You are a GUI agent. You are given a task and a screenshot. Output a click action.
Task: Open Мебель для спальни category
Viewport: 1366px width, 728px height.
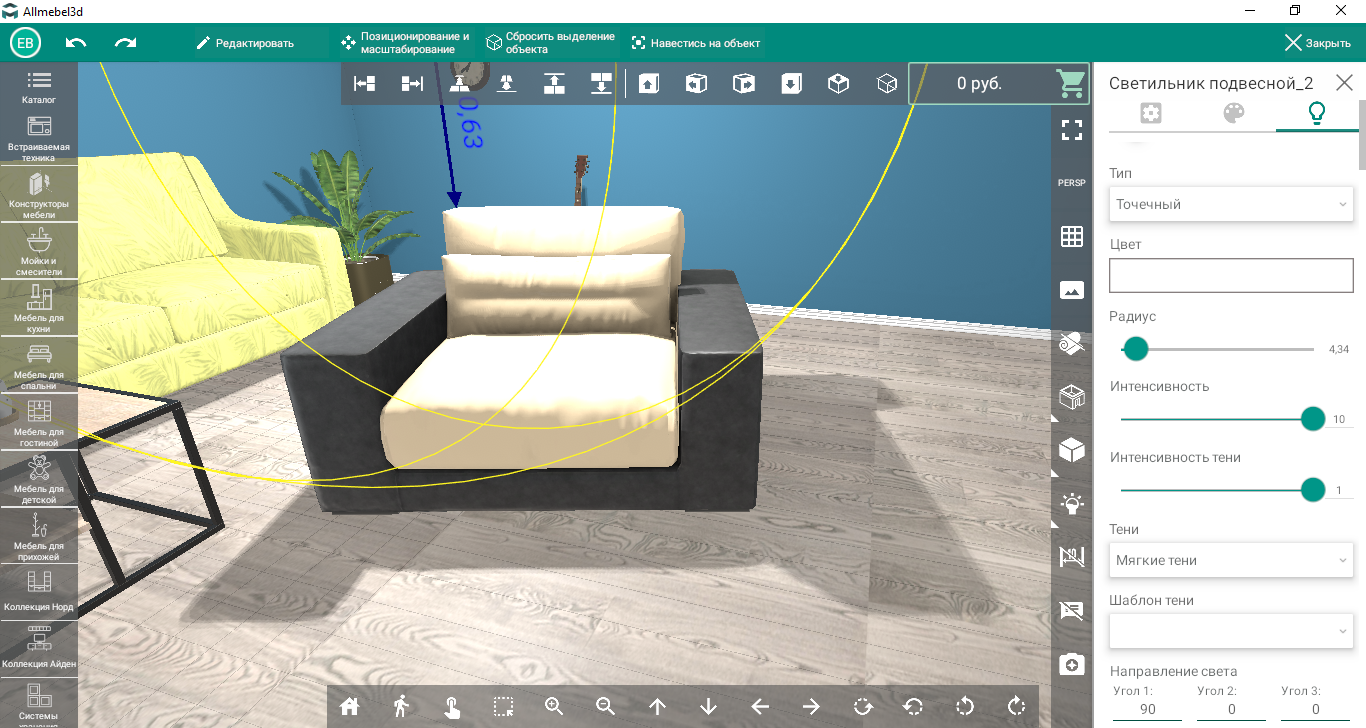[x=39, y=367]
